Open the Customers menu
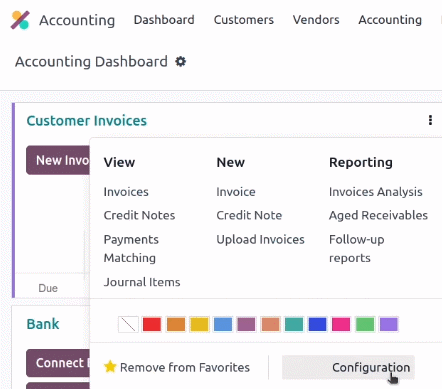This screenshot has width=442, height=389. (244, 20)
